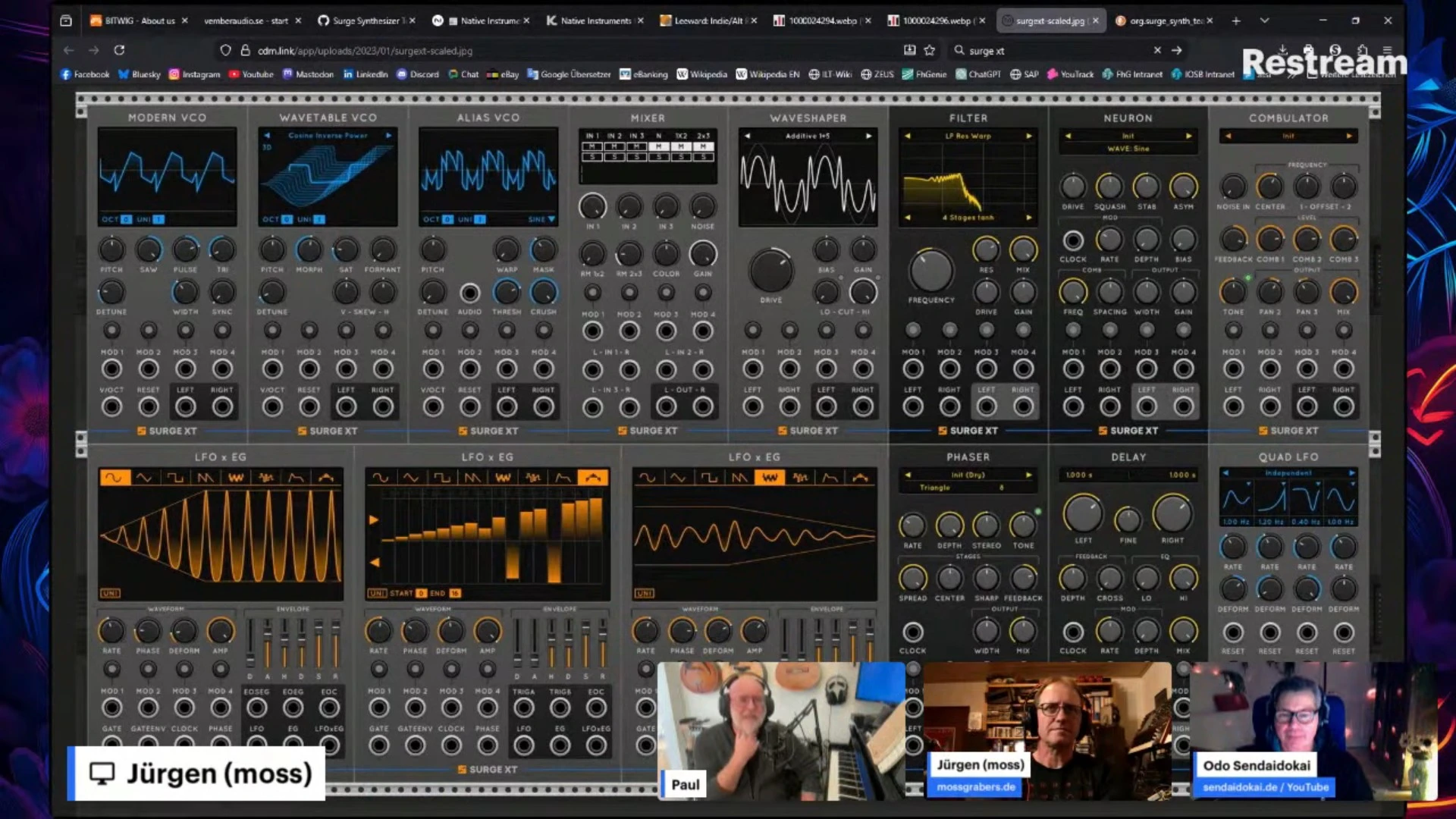Image resolution: width=1456 pixels, height=819 pixels.
Task: Toggle UNI in the first LFO x EG
Action: [x=110, y=593]
